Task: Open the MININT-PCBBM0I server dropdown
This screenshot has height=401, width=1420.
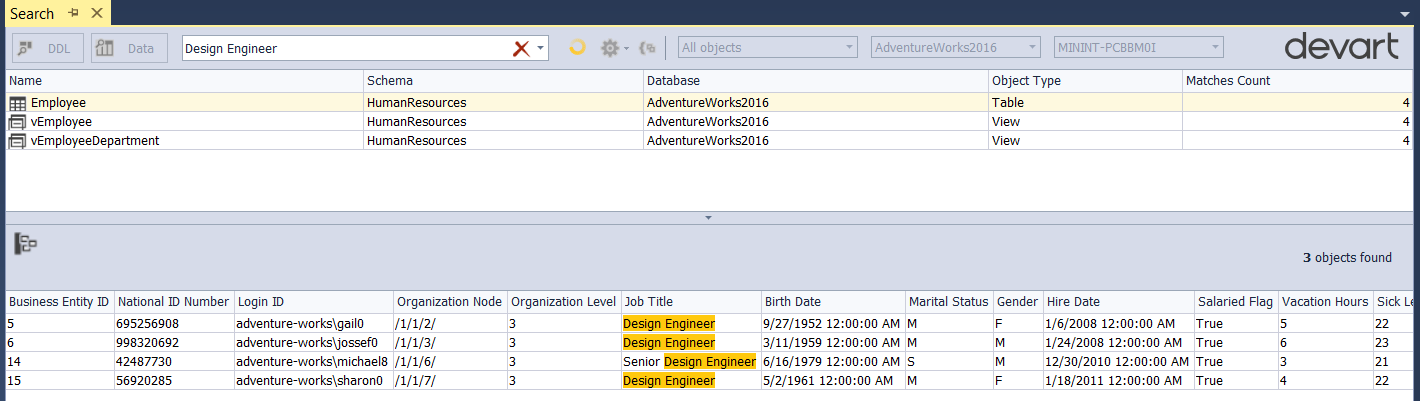Action: 1139,47
